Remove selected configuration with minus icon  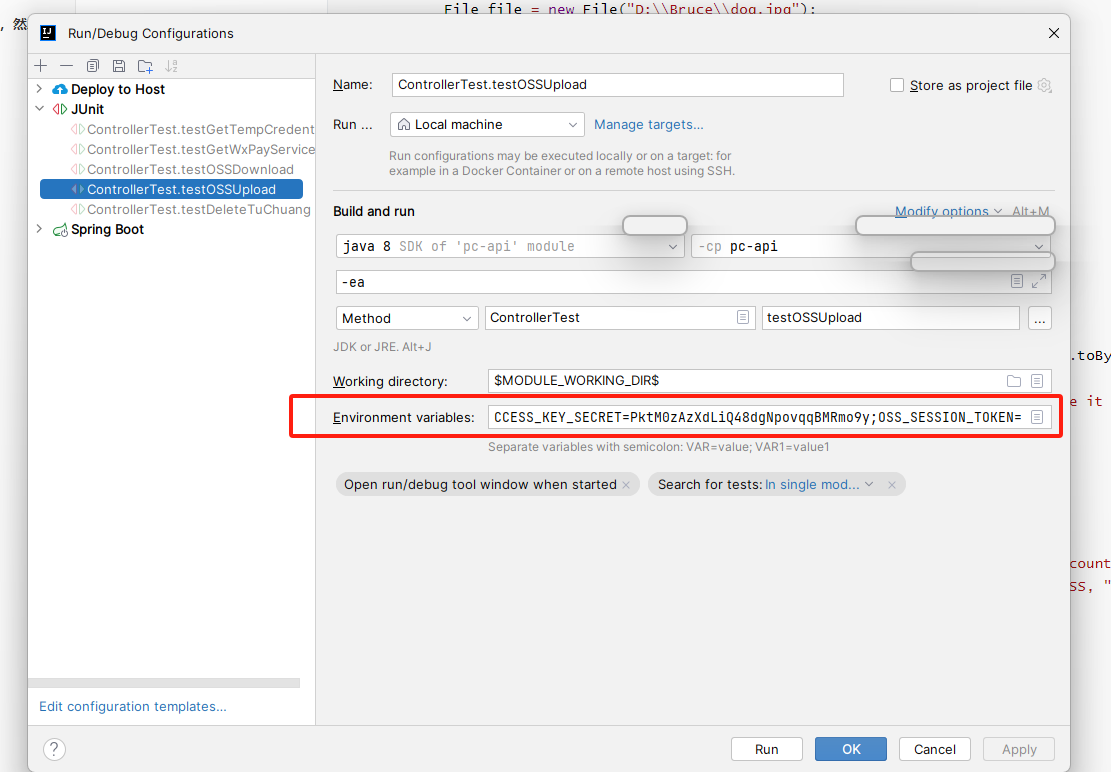[x=67, y=66]
